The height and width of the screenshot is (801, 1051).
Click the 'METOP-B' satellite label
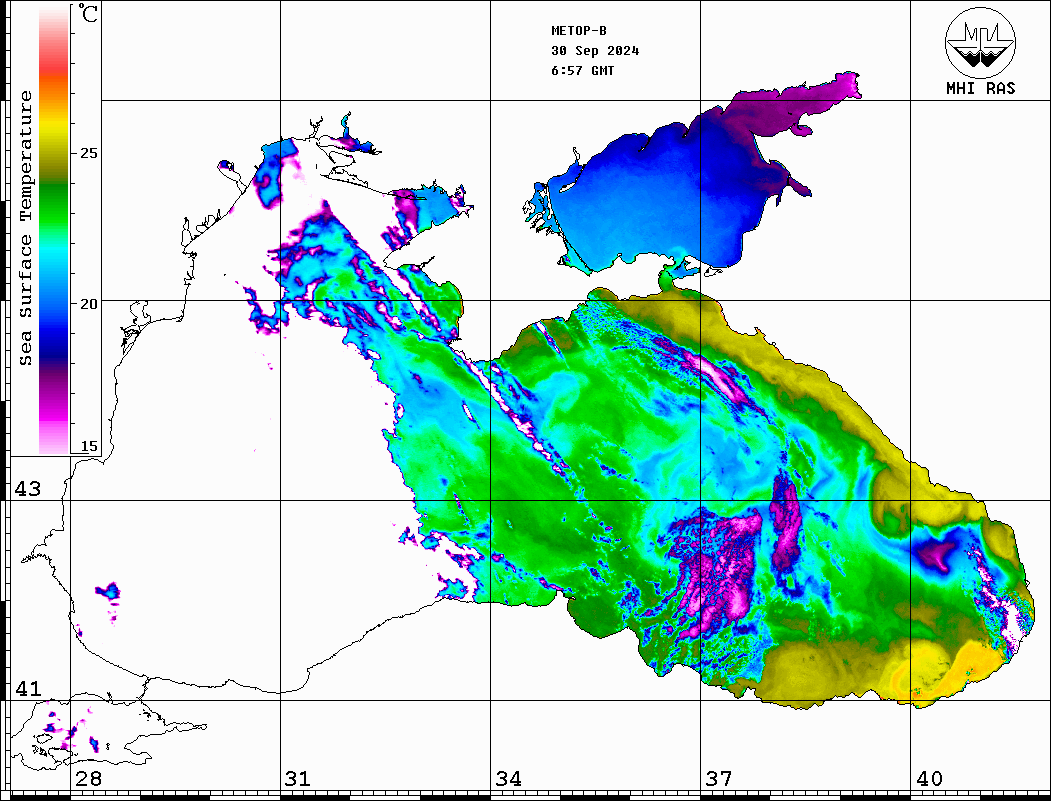[578, 31]
